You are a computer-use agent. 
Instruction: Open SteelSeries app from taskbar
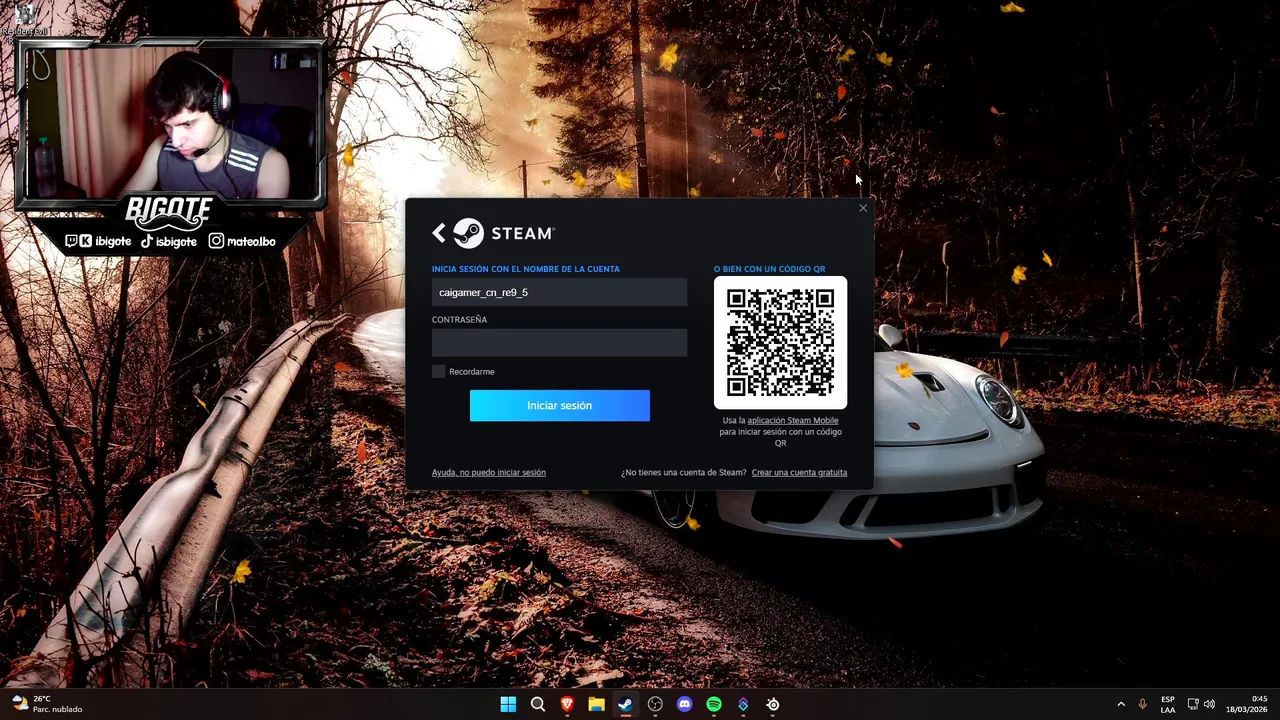click(772, 704)
